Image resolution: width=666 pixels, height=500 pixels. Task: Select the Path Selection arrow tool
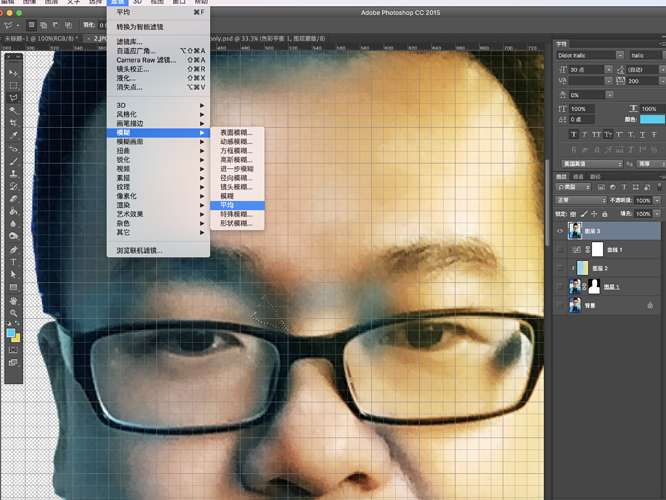click(x=13, y=274)
